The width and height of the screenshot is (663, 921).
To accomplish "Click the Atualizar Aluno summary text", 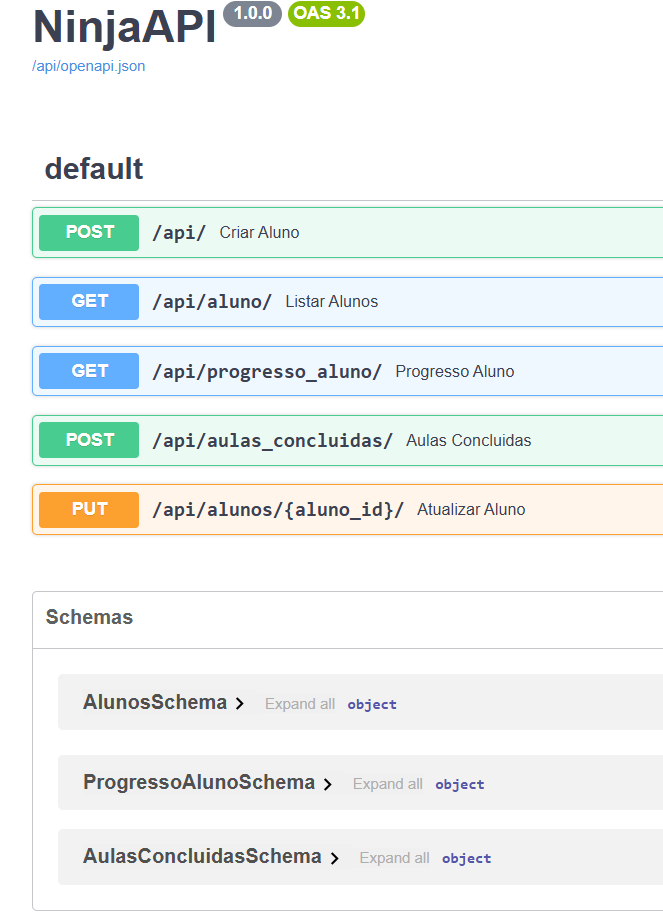I will tap(471, 509).
